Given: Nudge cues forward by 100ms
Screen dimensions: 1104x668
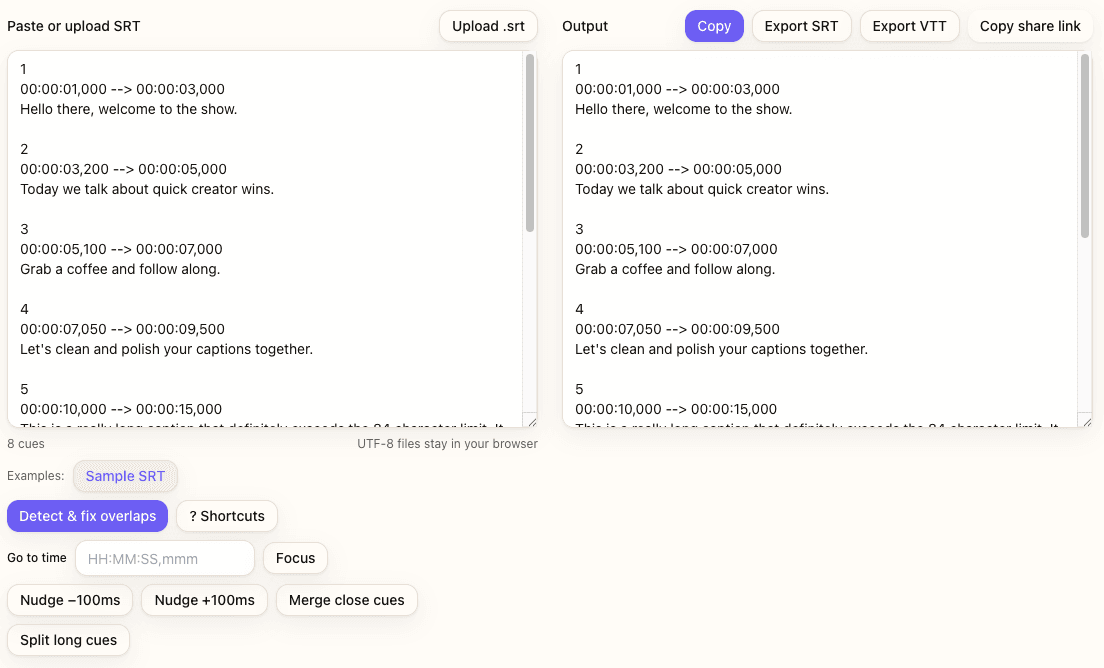Looking at the screenshot, I should pyautogui.click(x=204, y=600).
